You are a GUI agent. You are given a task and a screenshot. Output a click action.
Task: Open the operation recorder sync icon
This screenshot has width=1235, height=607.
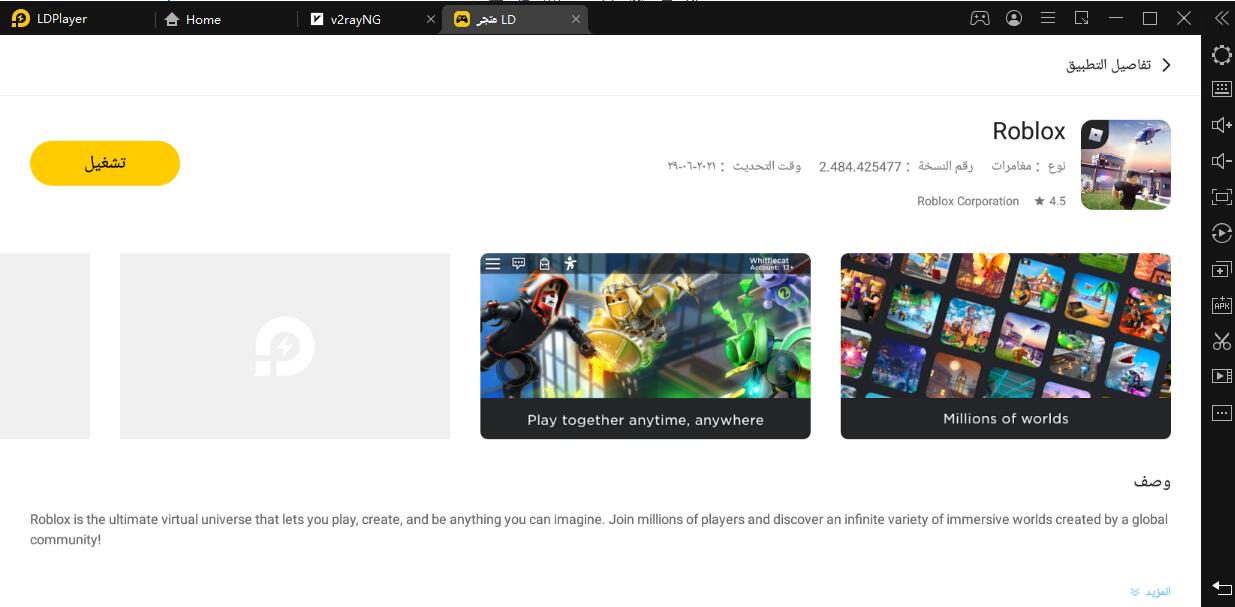click(x=1221, y=233)
